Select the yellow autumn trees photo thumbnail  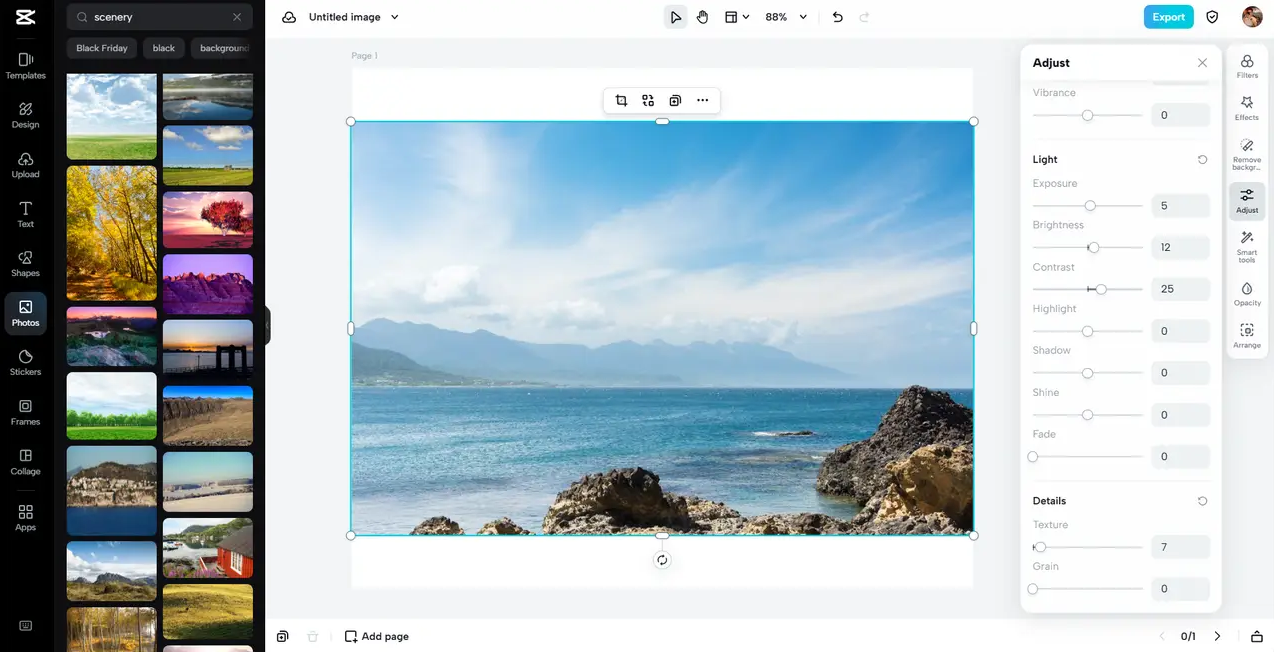[x=112, y=233]
